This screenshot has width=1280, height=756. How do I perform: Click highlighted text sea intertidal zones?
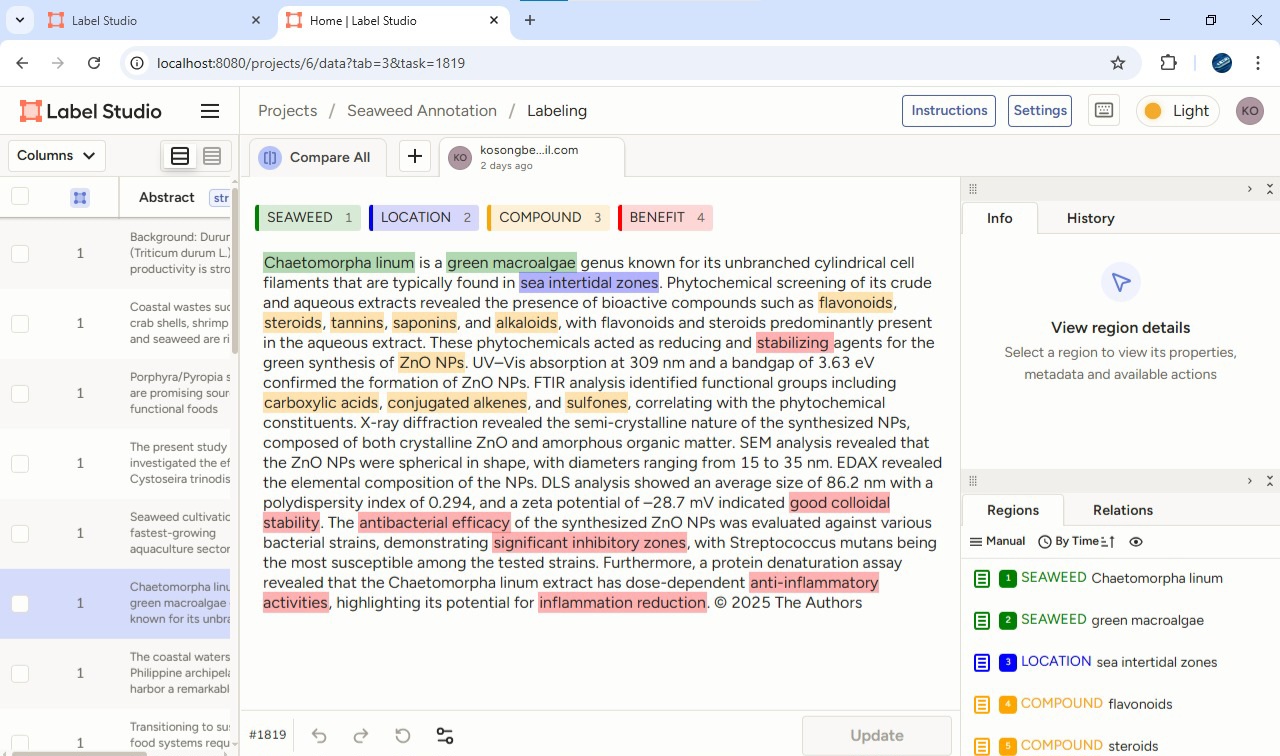pos(589,283)
